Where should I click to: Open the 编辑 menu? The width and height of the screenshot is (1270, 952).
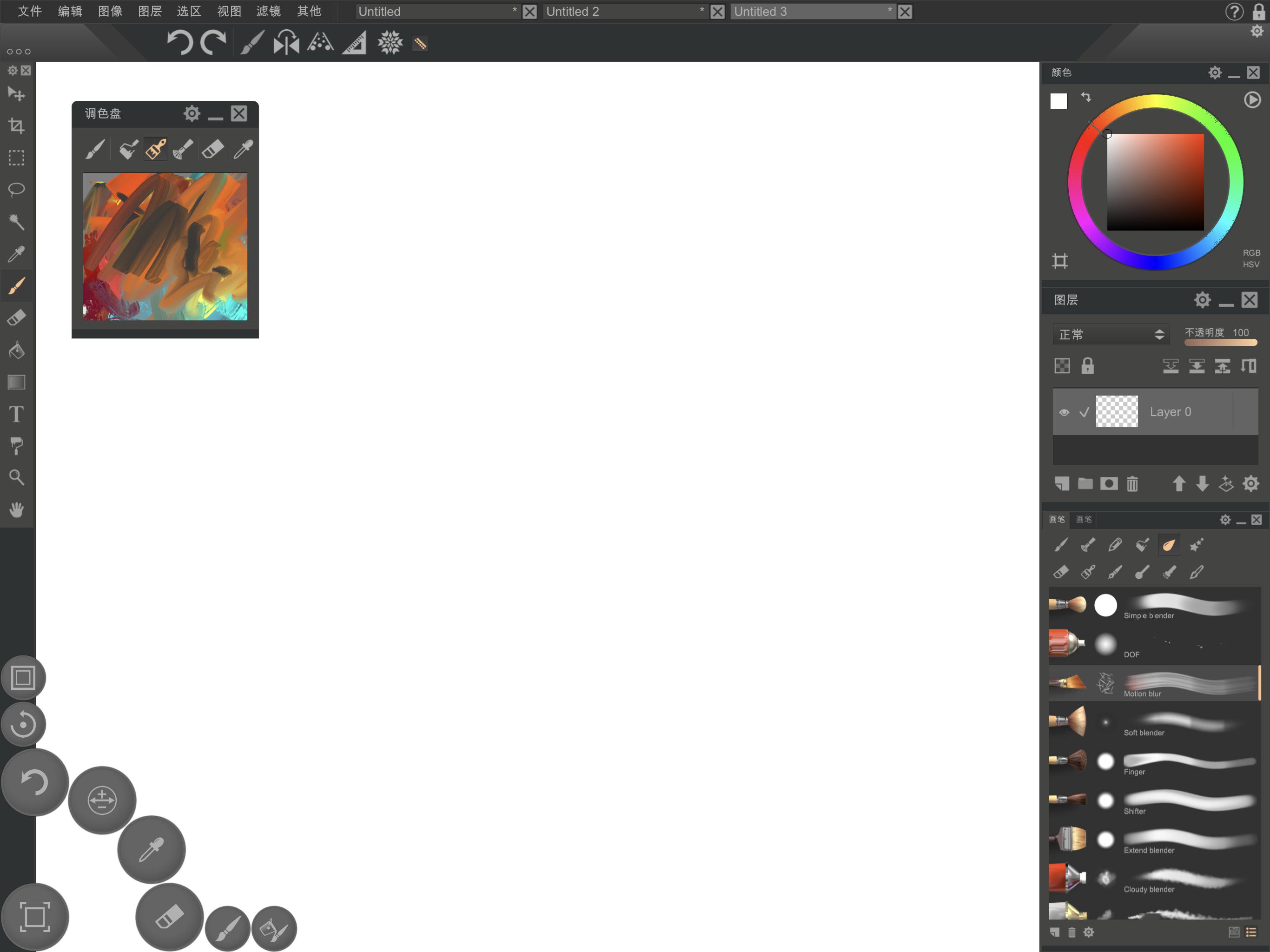pos(69,12)
